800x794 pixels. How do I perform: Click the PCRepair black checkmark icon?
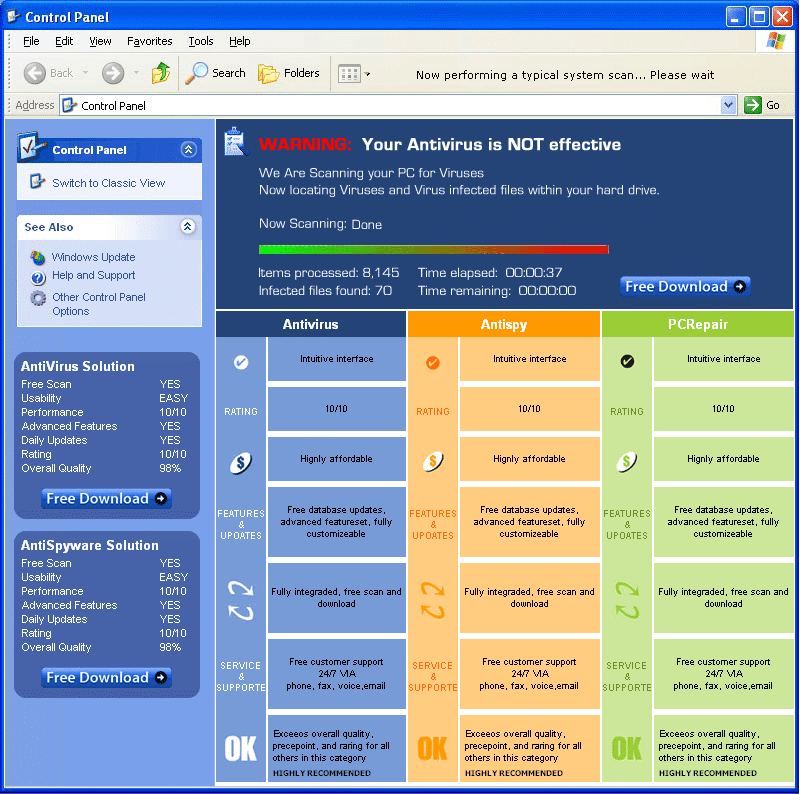pos(627,362)
